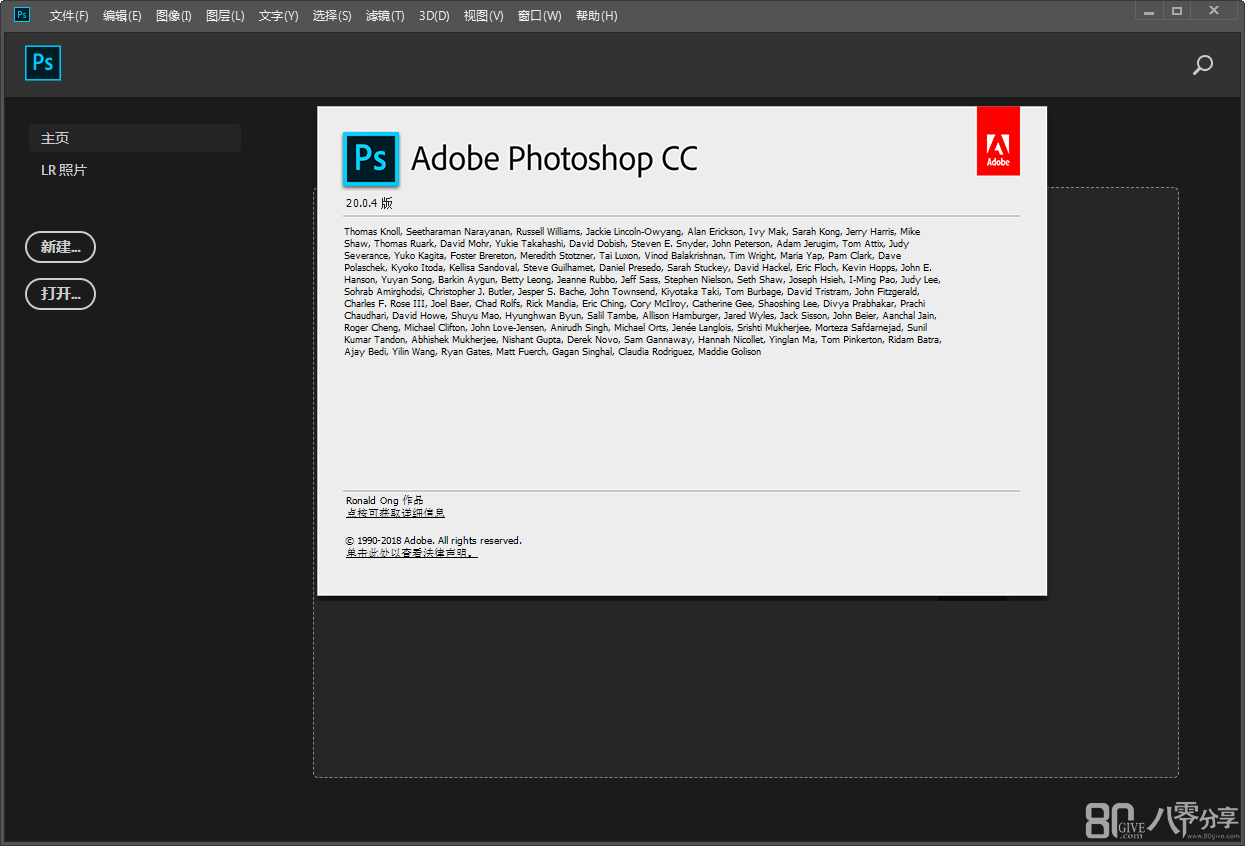Open the 3D(D) menu

tap(434, 16)
